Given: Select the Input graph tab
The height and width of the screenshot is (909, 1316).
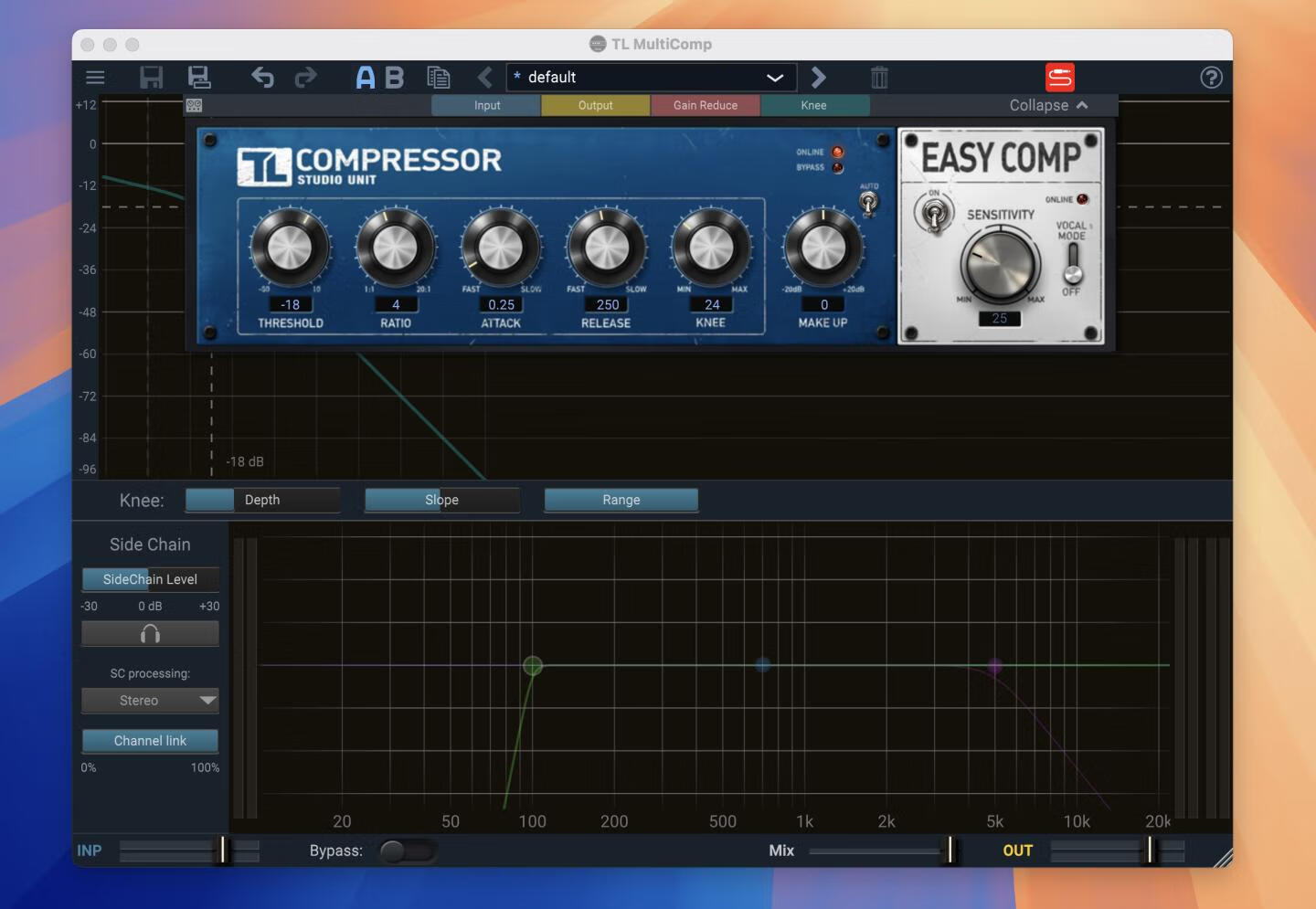Looking at the screenshot, I should coord(486,105).
